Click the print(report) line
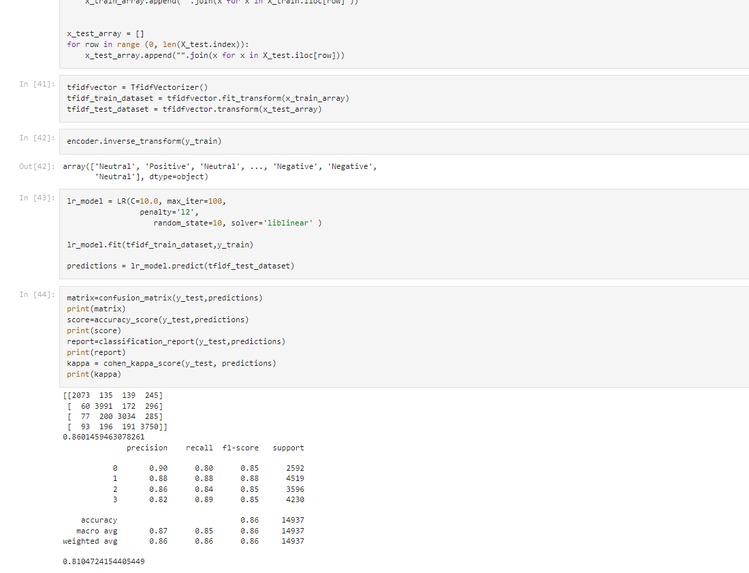 96,352
